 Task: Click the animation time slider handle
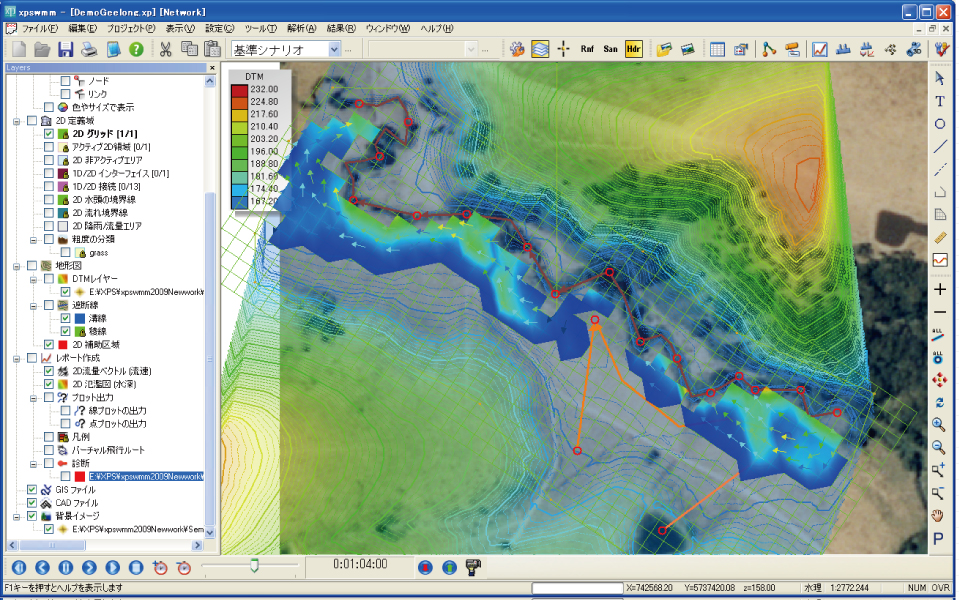point(255,566)
